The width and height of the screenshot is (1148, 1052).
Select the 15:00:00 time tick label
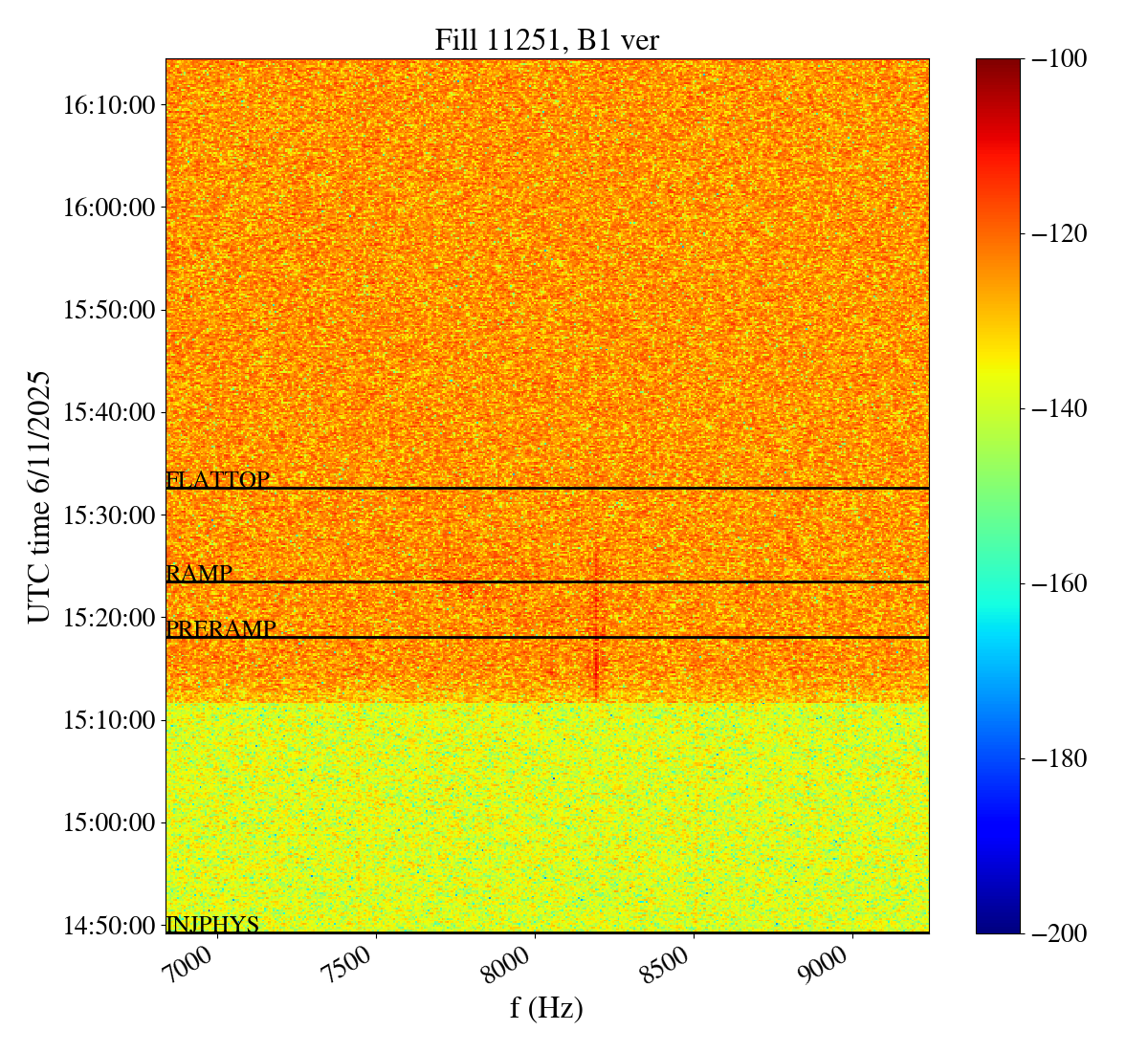tap(109, 822)
